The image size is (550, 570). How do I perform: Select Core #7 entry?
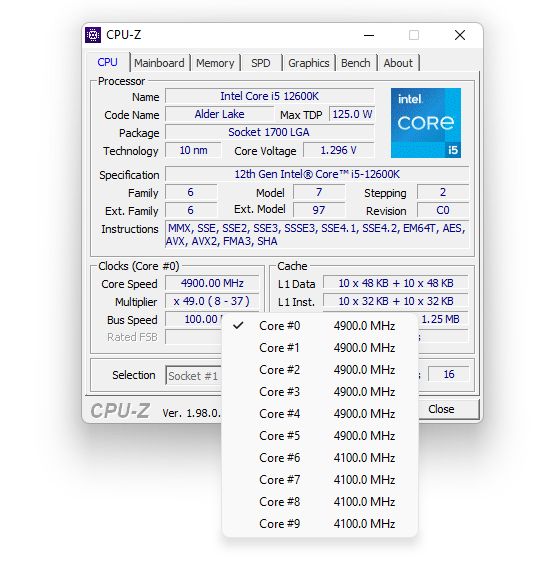click(320, 479)
